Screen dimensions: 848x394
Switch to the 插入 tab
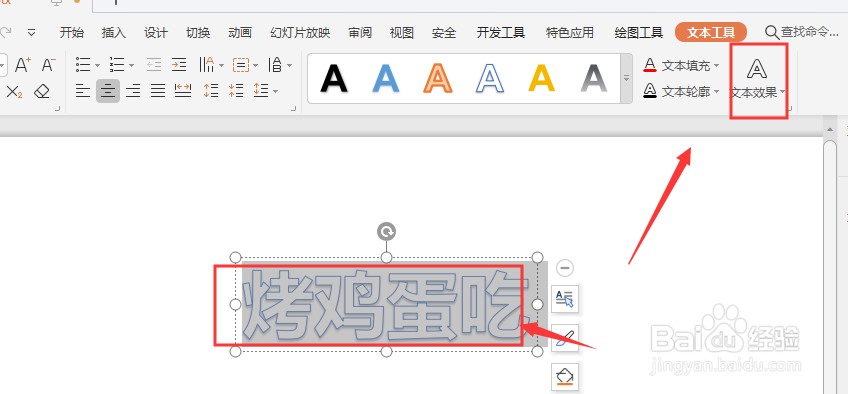tap(114, 32)
